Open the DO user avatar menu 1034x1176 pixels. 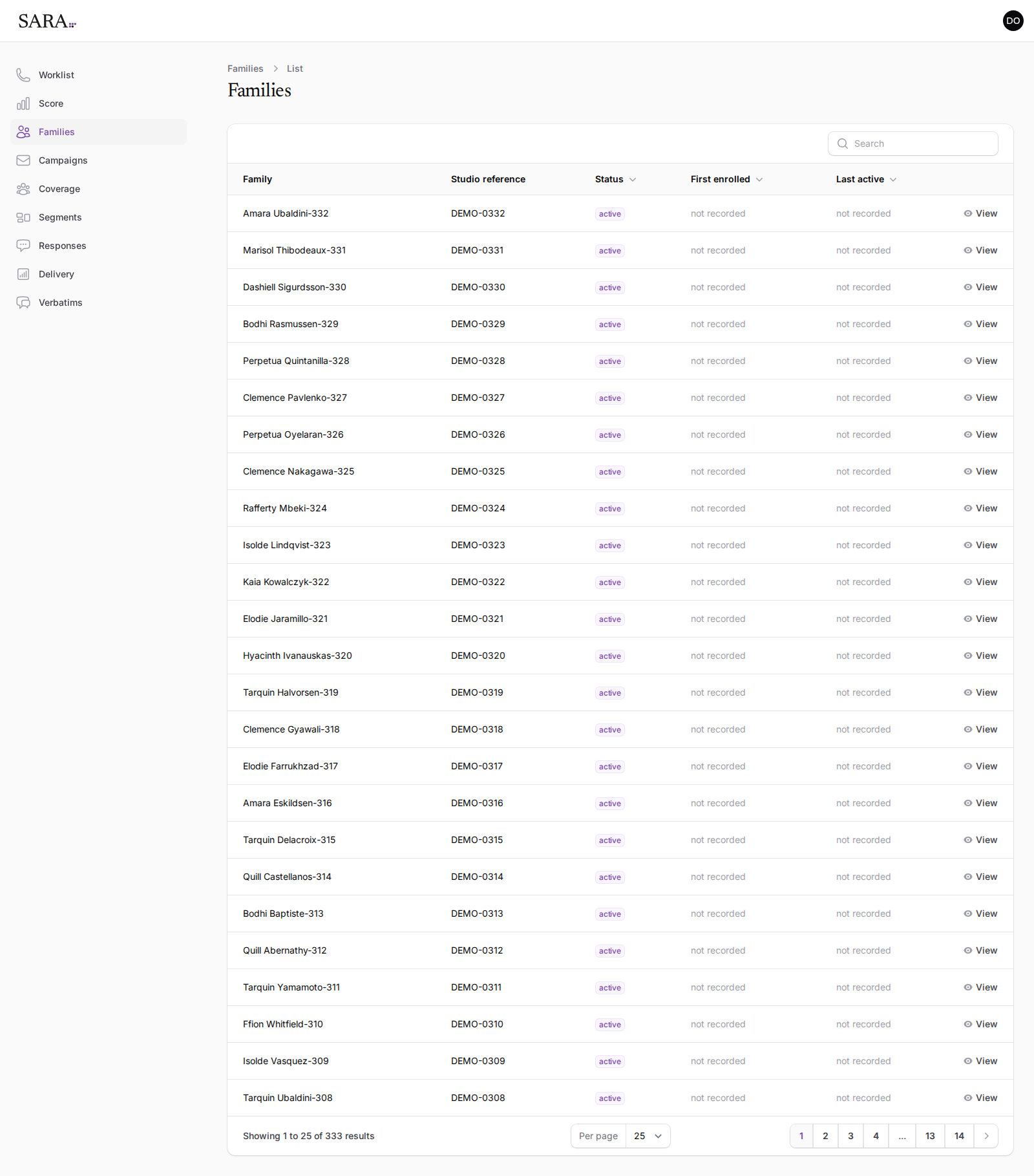(1013, 21)
